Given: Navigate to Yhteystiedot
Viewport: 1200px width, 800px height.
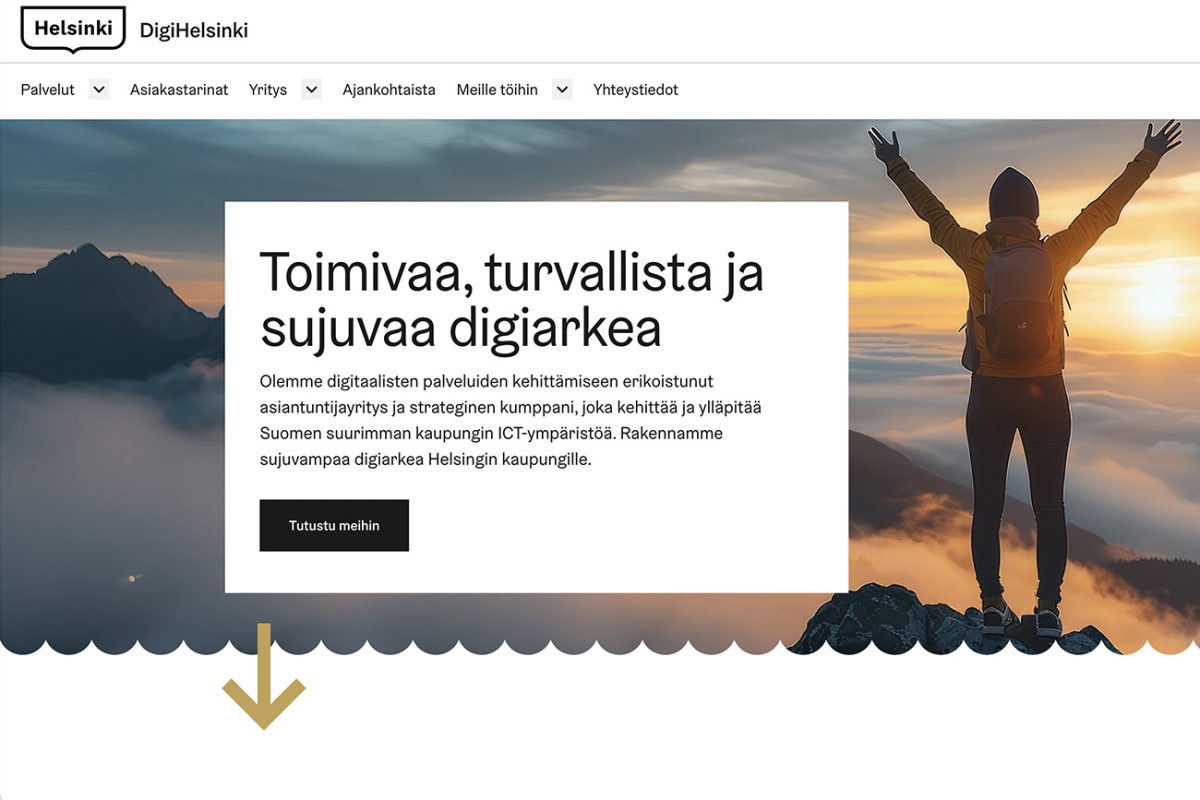Looking at the screenshot, I should (635, 90).
